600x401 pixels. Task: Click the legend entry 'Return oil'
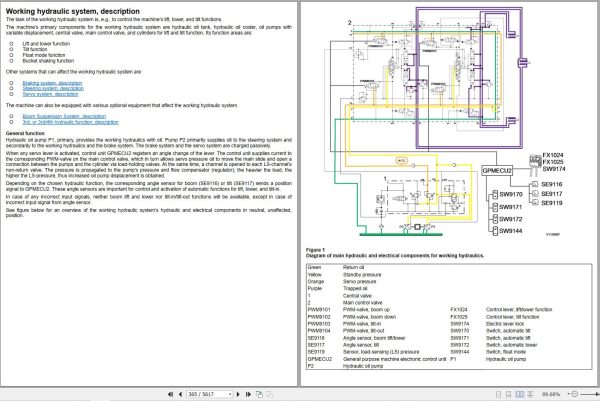353,267
